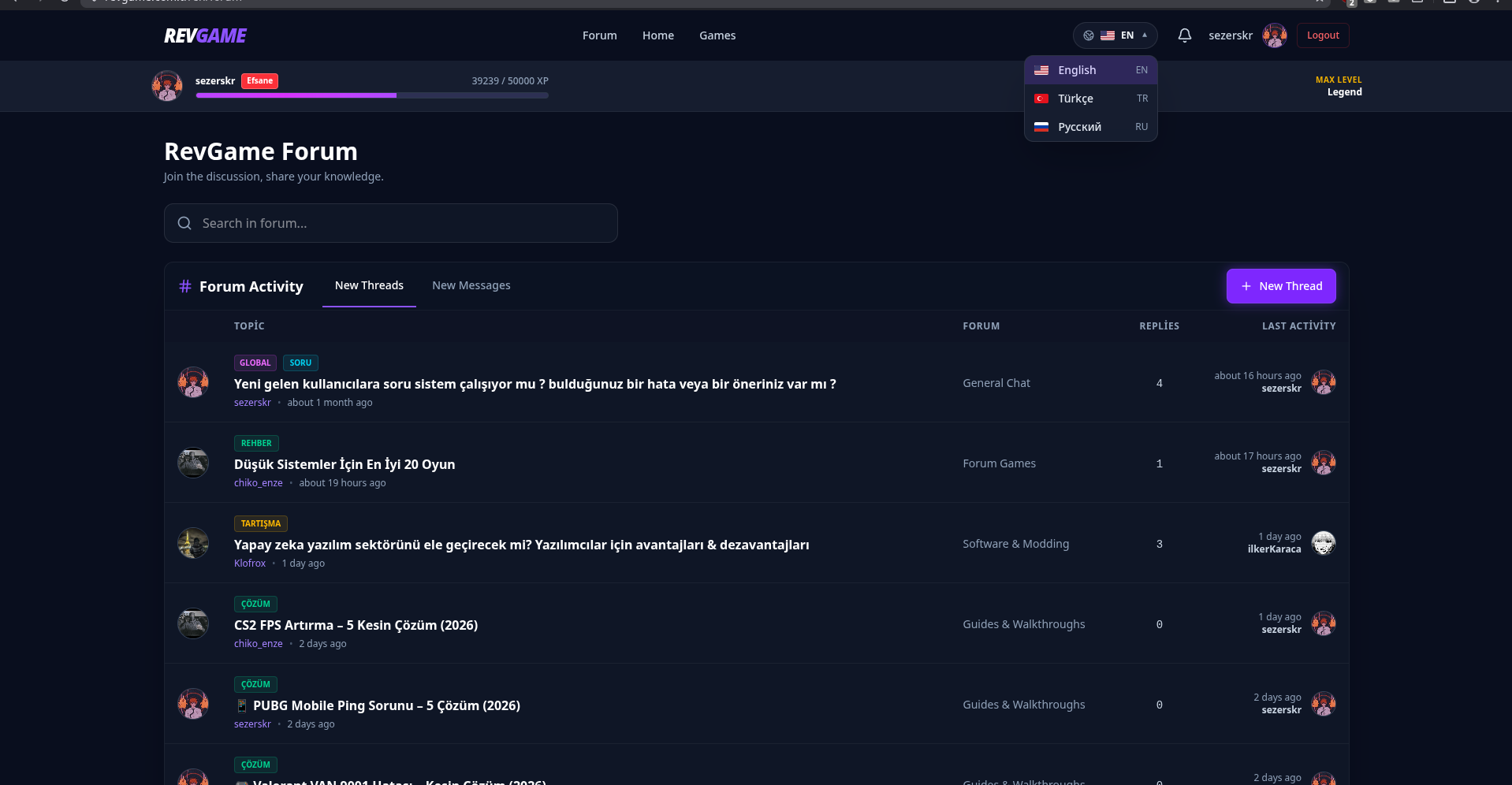This screenshot has height=785, width=1512.
Task: Click the Efsane rank badge
Action: click(259, 81)
